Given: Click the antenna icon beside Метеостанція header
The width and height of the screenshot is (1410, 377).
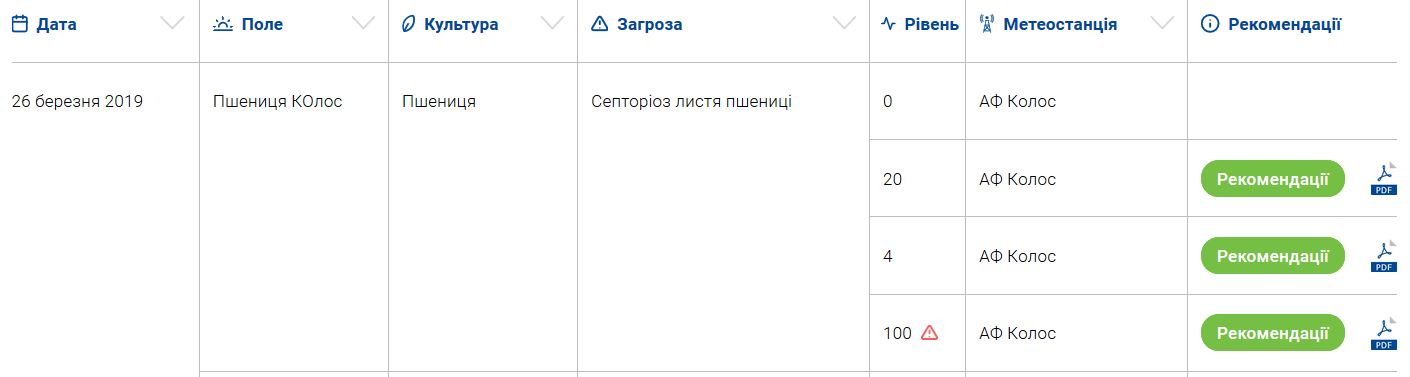Looking at the screenshot, I should click(x=986, y=24).
